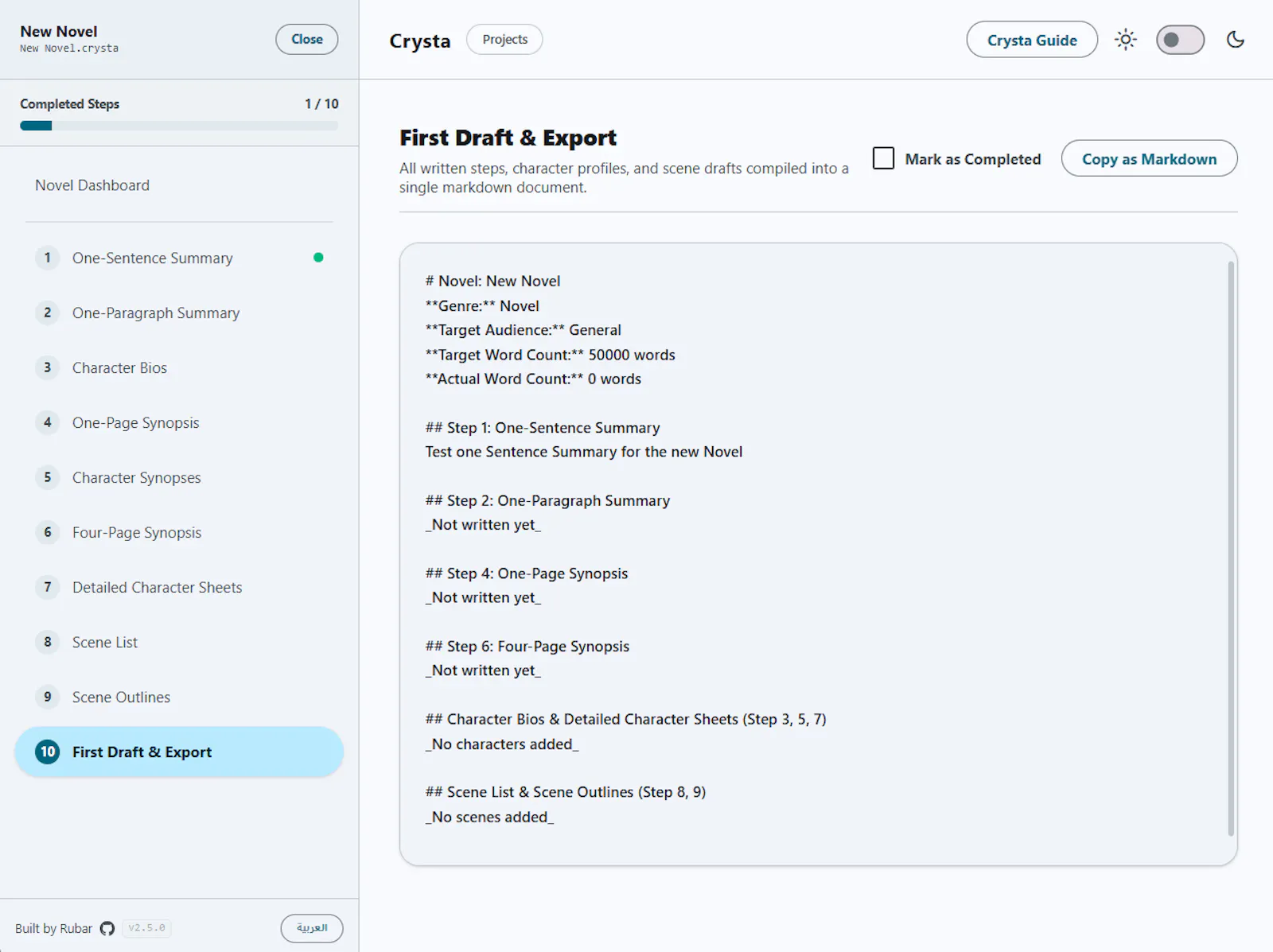Viewport: 1273px width, 952px height.
Task: Click 'Test one Sentence Summary' text line
Action: [584, 452]
